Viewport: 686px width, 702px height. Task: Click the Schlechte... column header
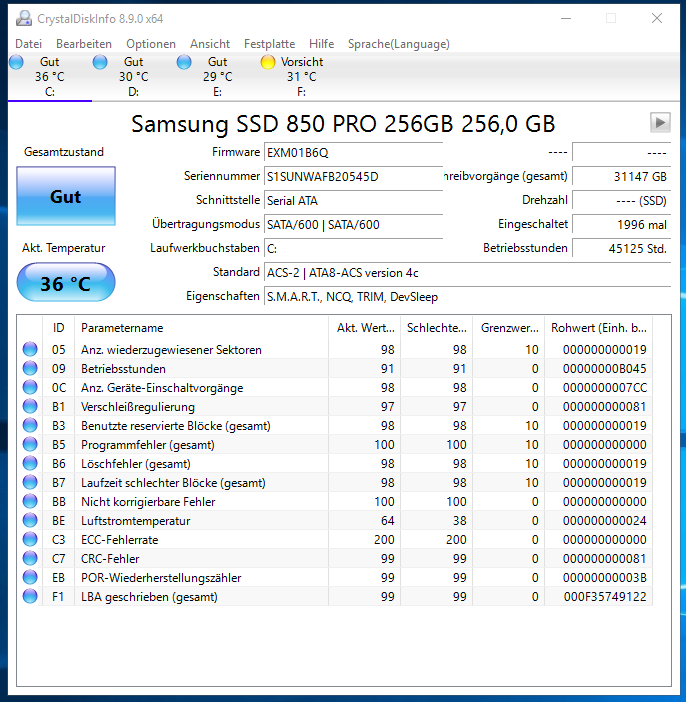pyautogui.click(x=437, y=328)
